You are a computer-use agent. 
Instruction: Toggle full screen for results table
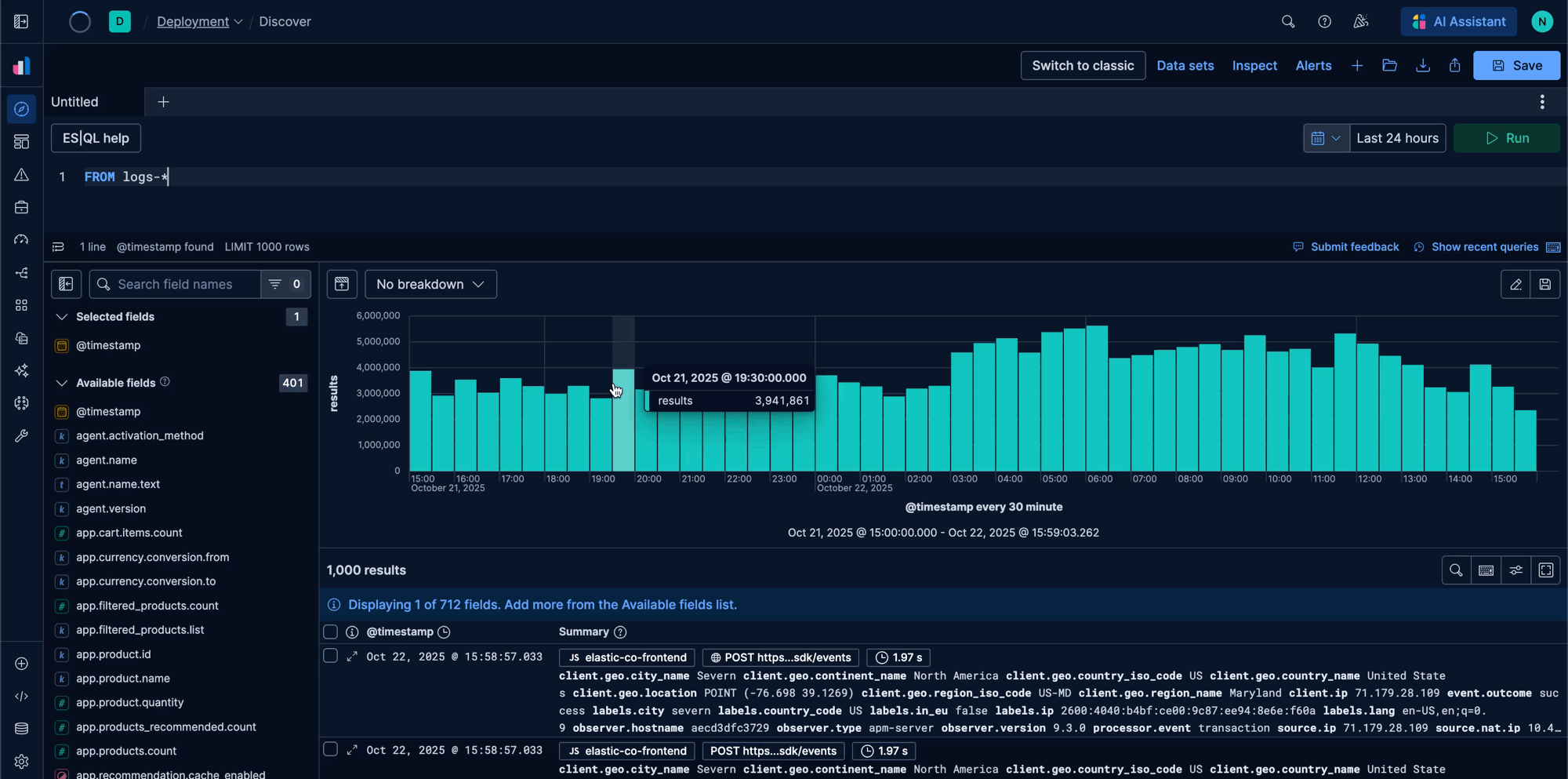[x=1545, y=570]
